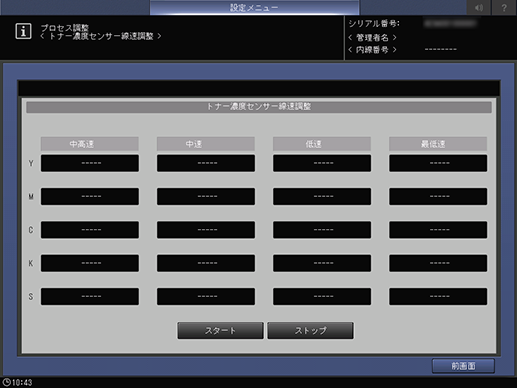The width and height of the screenshot is (517, 388).
Task: Select the K 中高速 value field
Action: tap(90, 263)
